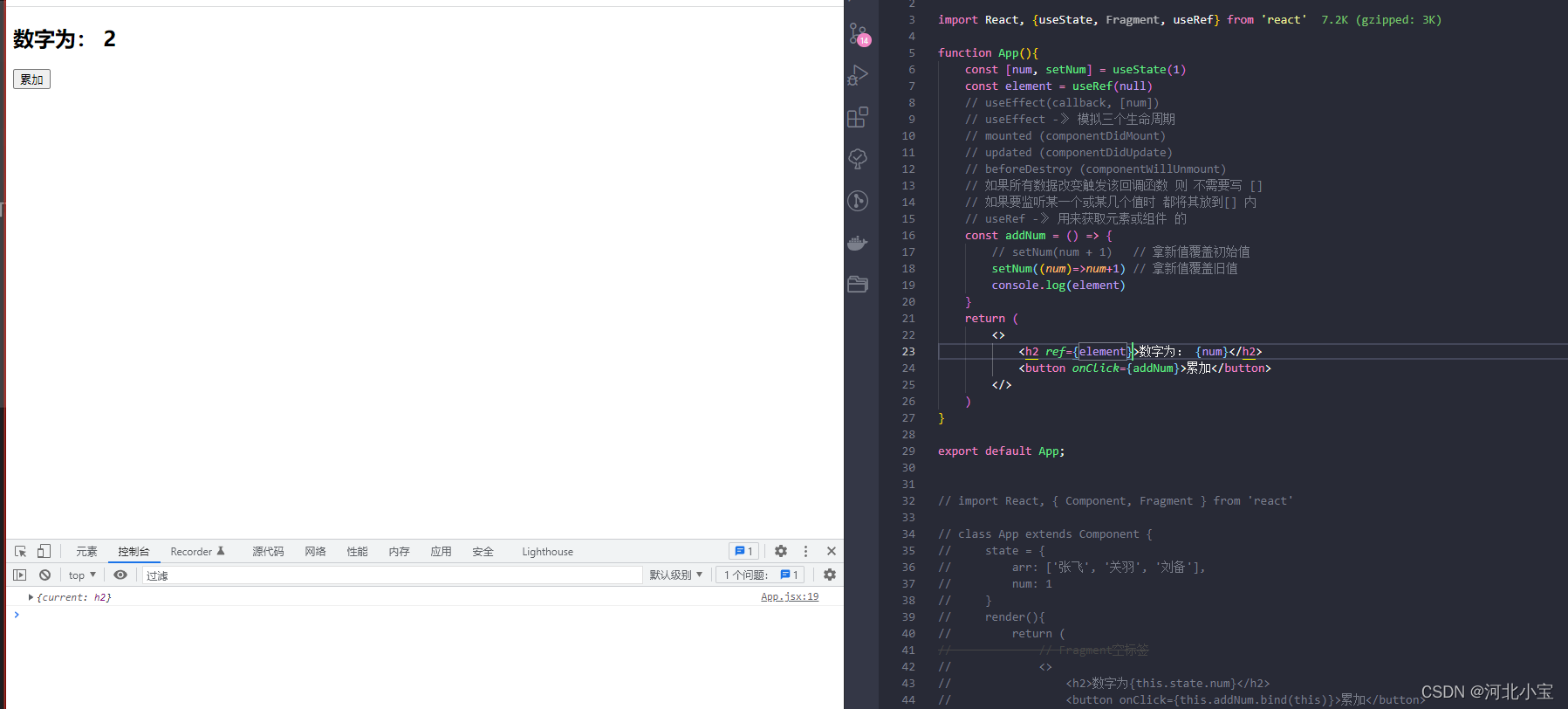Open the Extensions view in VS Code

point(859,117)
